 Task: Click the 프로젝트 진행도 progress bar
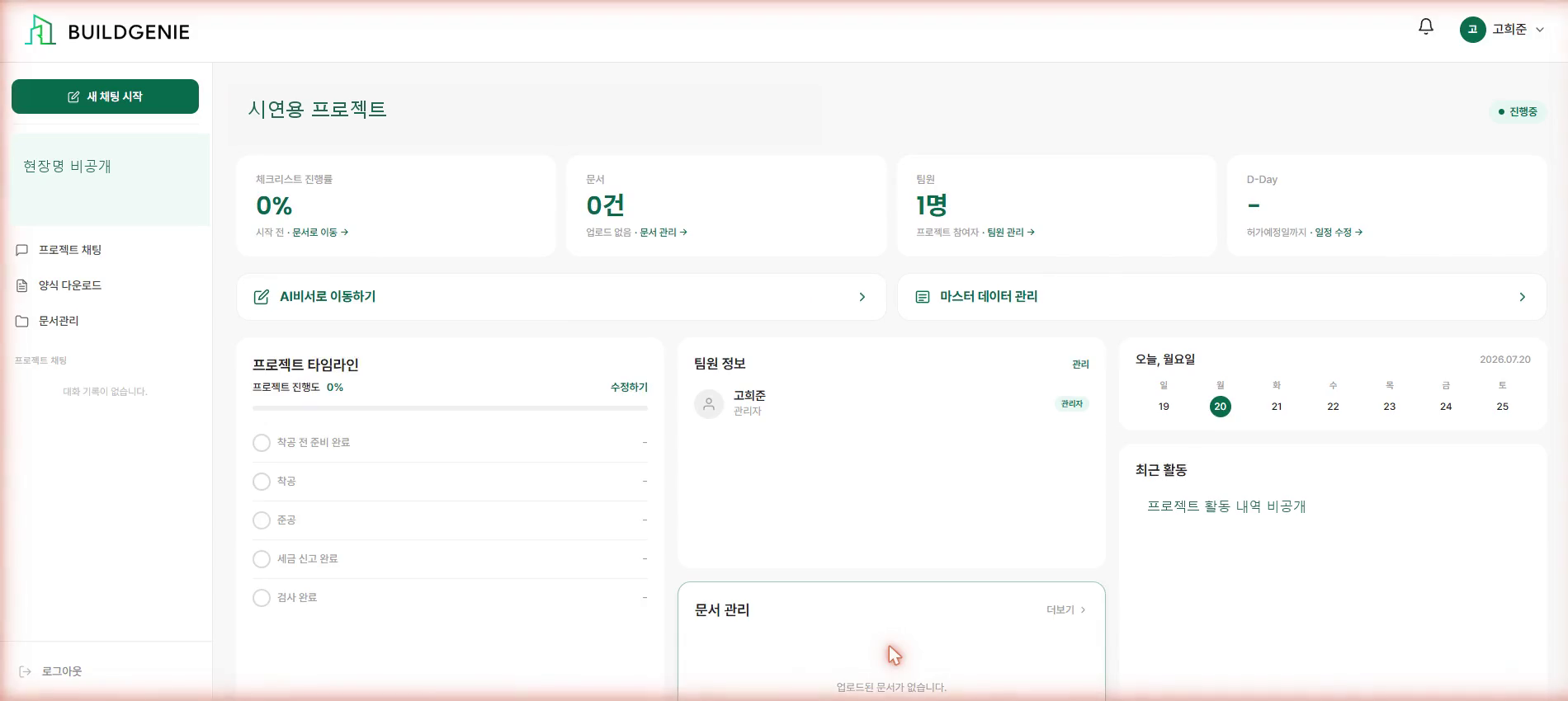click(x=450, y=408)
